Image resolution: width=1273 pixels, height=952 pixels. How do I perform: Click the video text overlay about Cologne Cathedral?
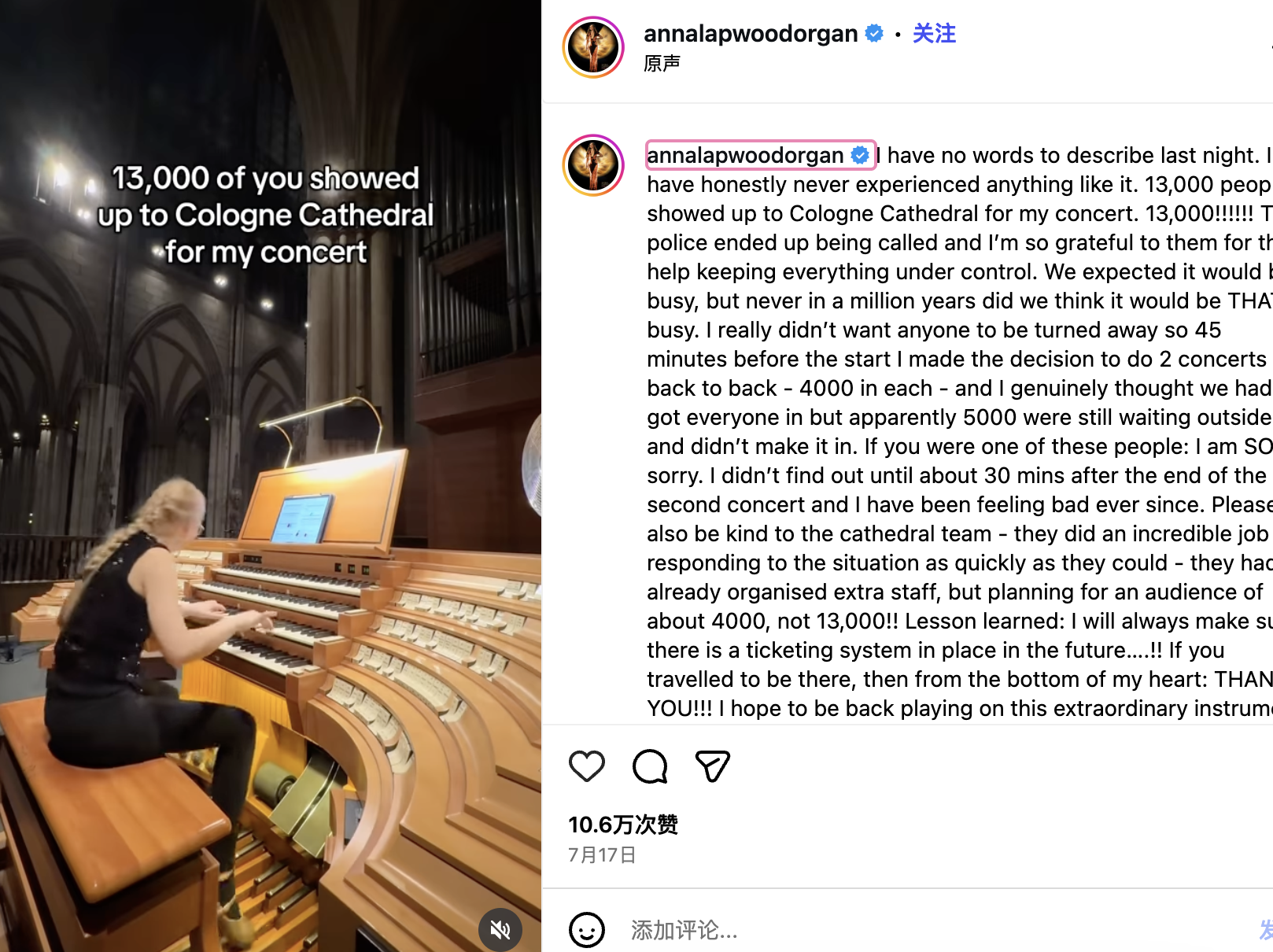[x=266, y=215]
